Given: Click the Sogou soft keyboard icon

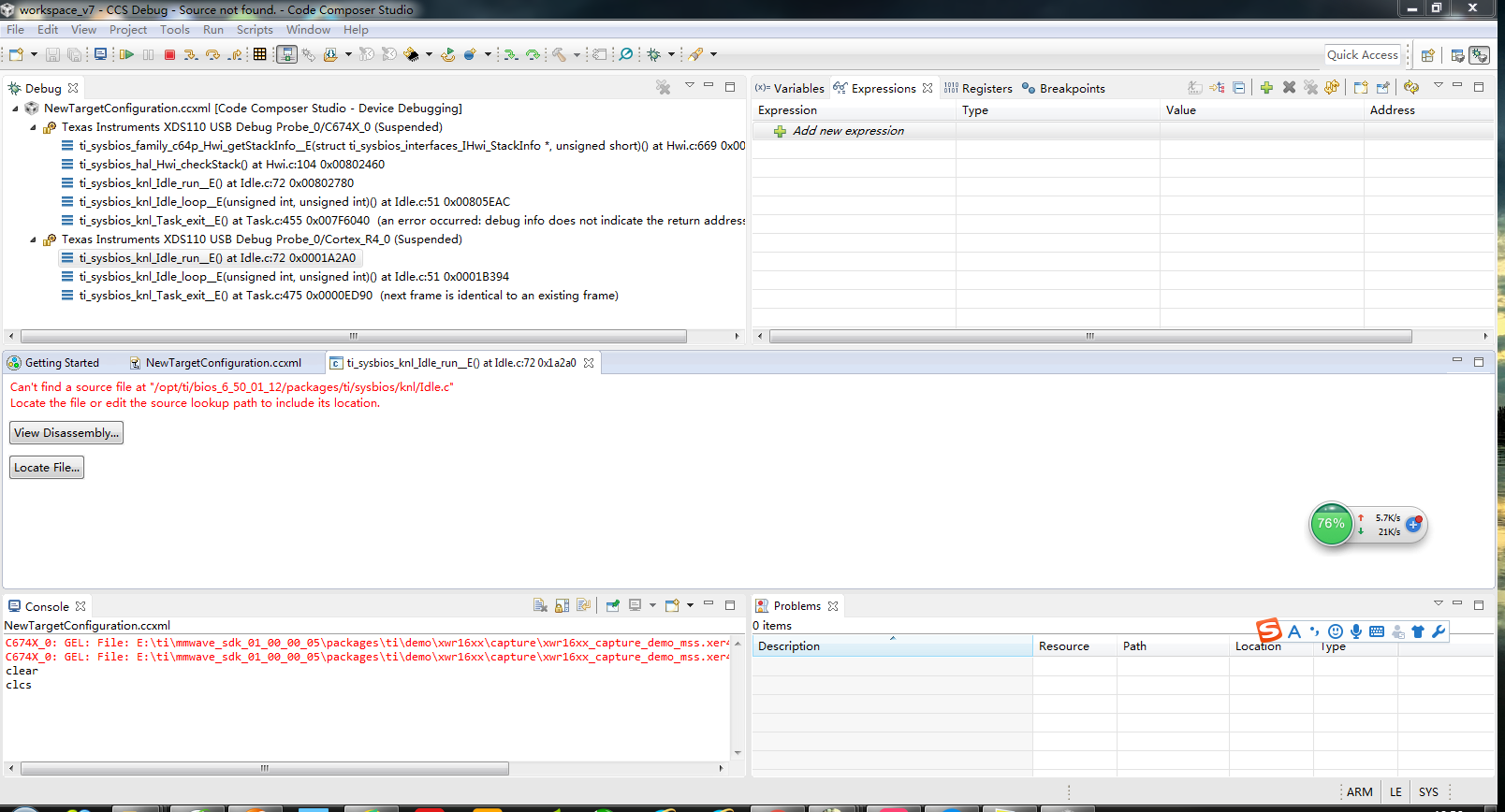Looking at the screenshot, I should pos(1377,631).
